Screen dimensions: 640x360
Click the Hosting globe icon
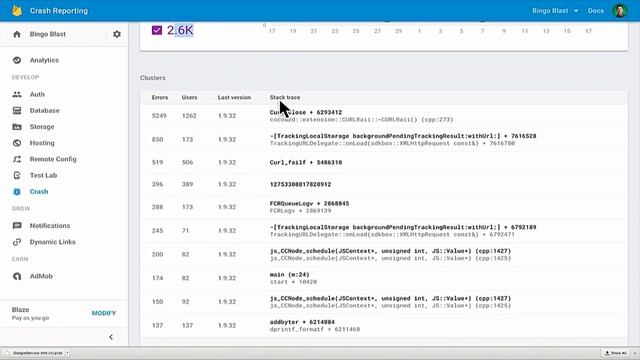point(17,143)
